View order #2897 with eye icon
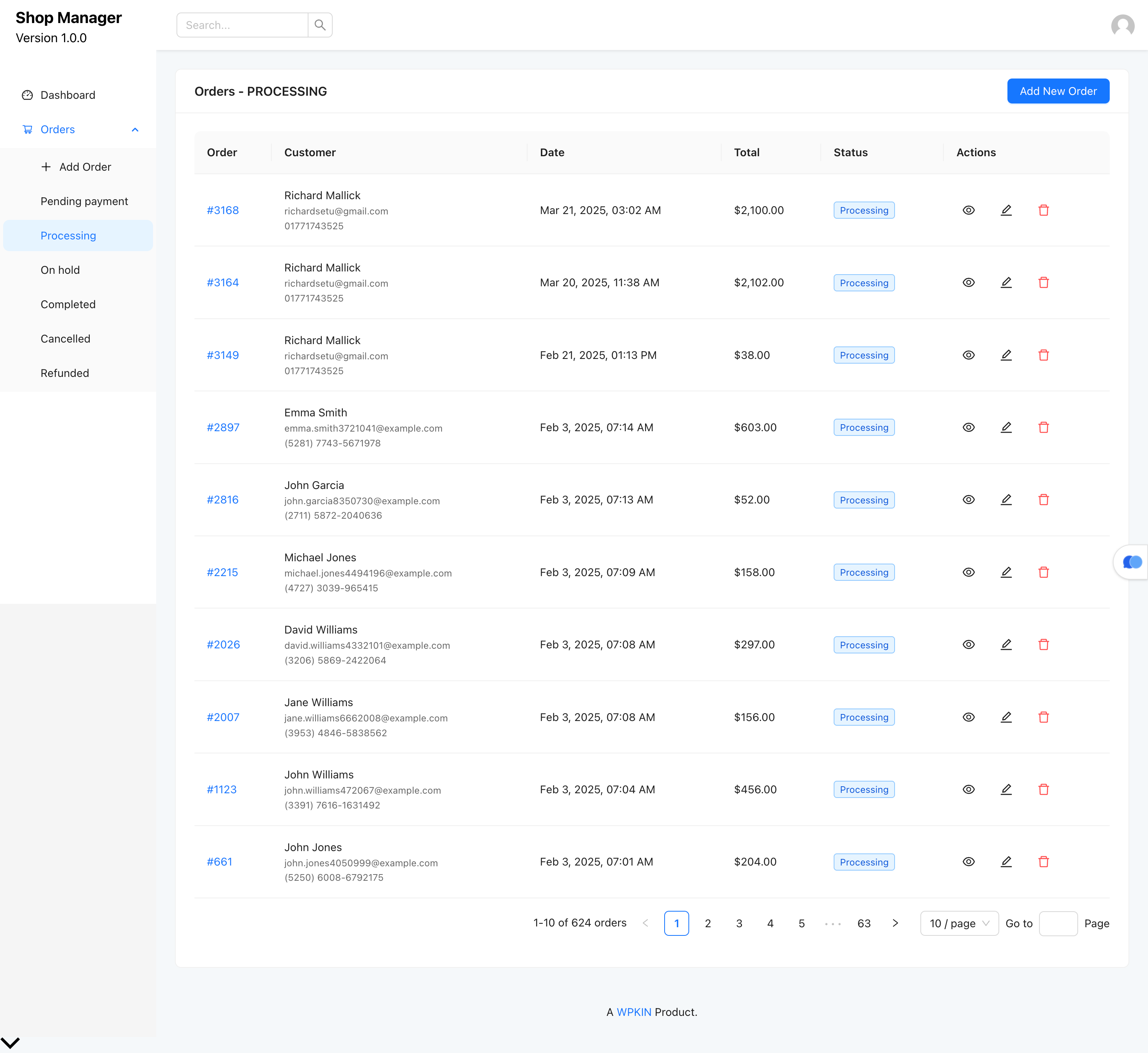This screenshot has width=1148, height=1053. coord(968,427)
